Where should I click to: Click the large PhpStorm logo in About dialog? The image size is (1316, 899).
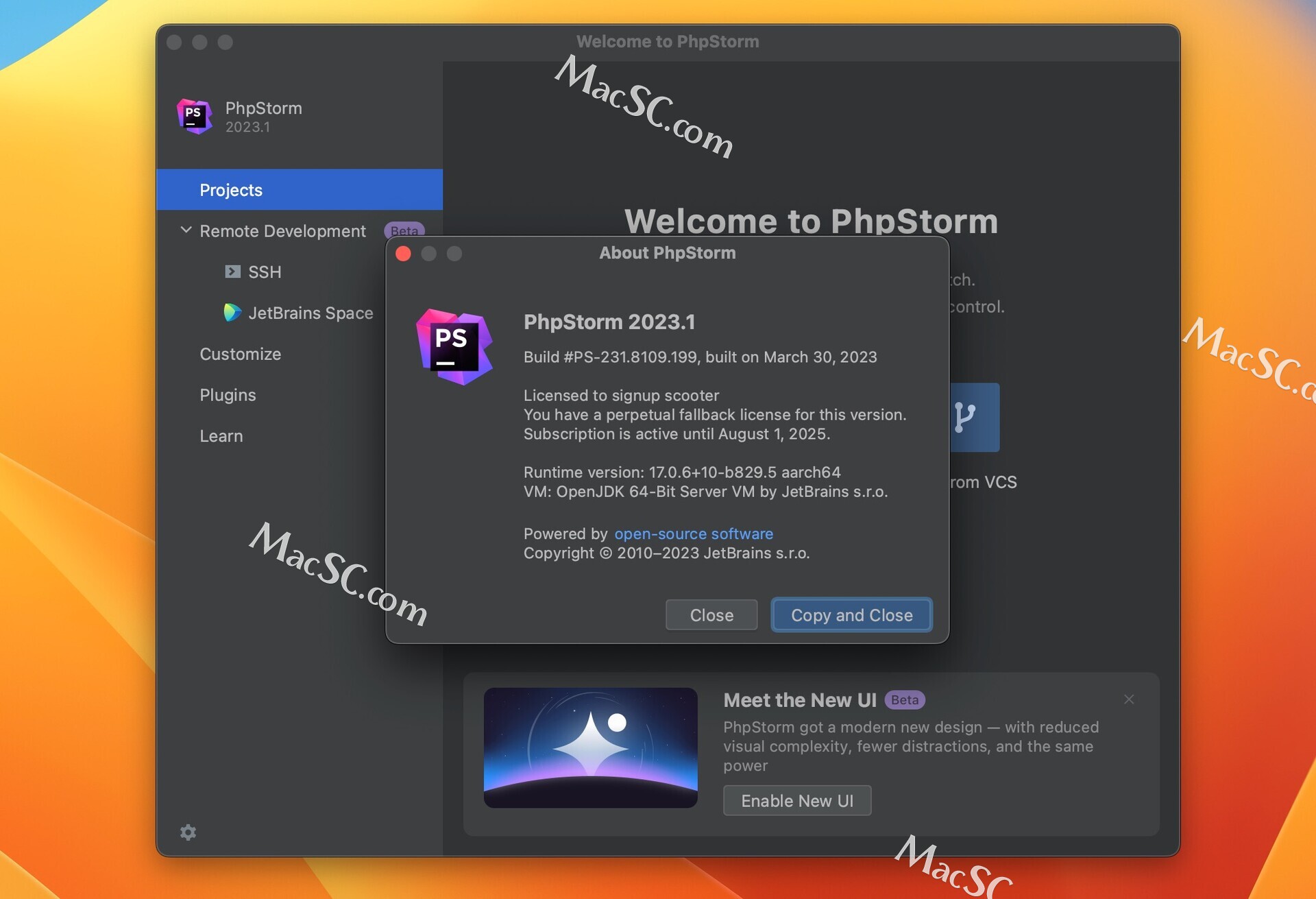(454, 347)
